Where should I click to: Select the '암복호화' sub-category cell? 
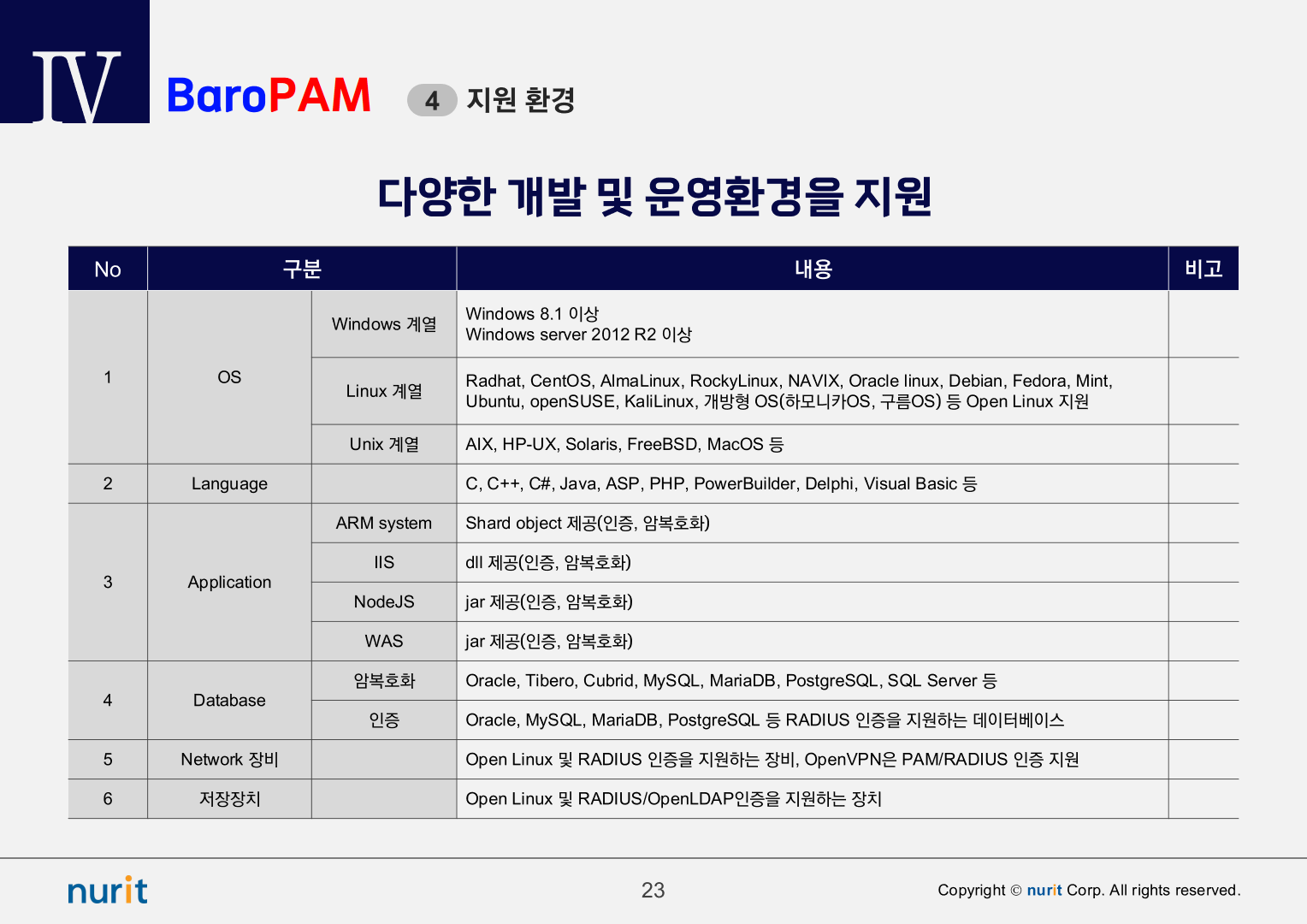click(384, 680)
